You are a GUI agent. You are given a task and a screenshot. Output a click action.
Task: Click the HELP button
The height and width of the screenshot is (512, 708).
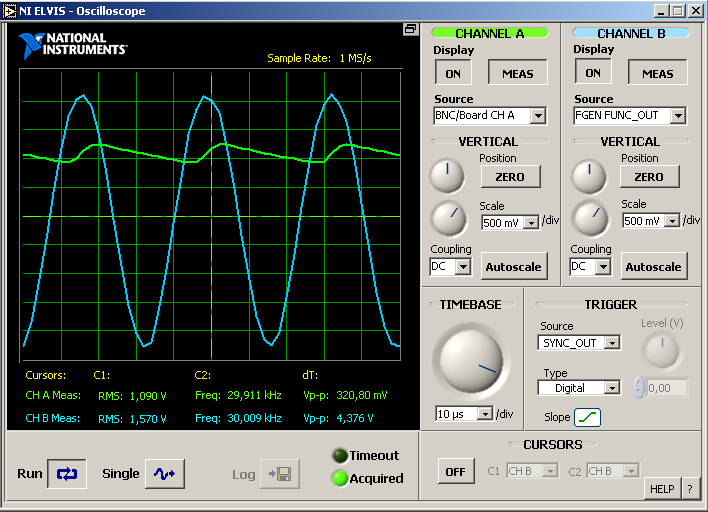click(x=662, y=489)
